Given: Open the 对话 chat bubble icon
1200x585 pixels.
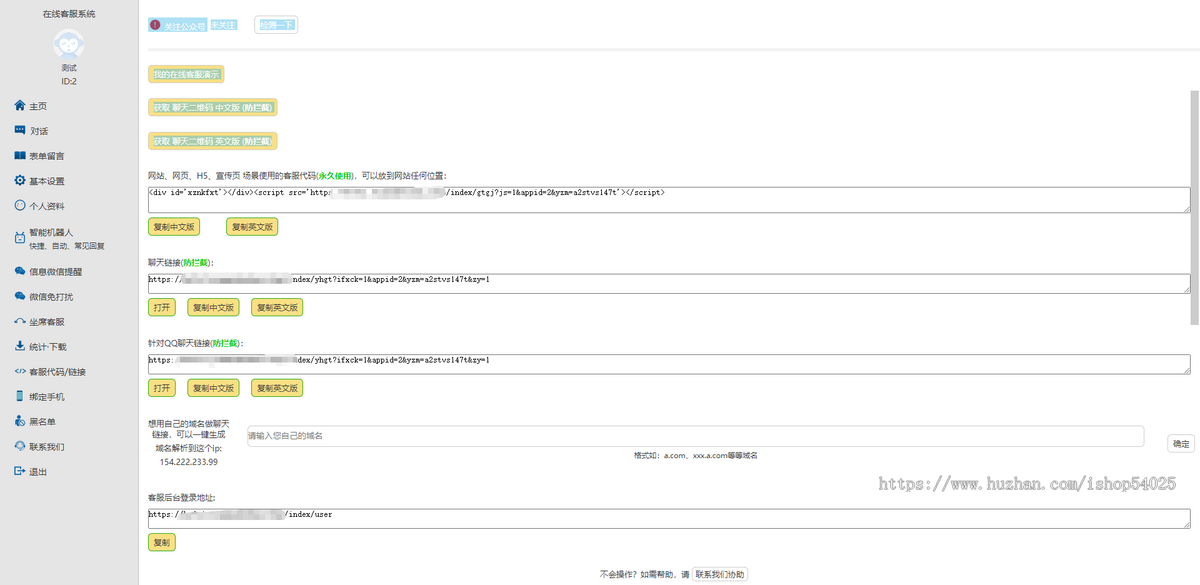Looking at the screenshot, I should tap(20, 130).
